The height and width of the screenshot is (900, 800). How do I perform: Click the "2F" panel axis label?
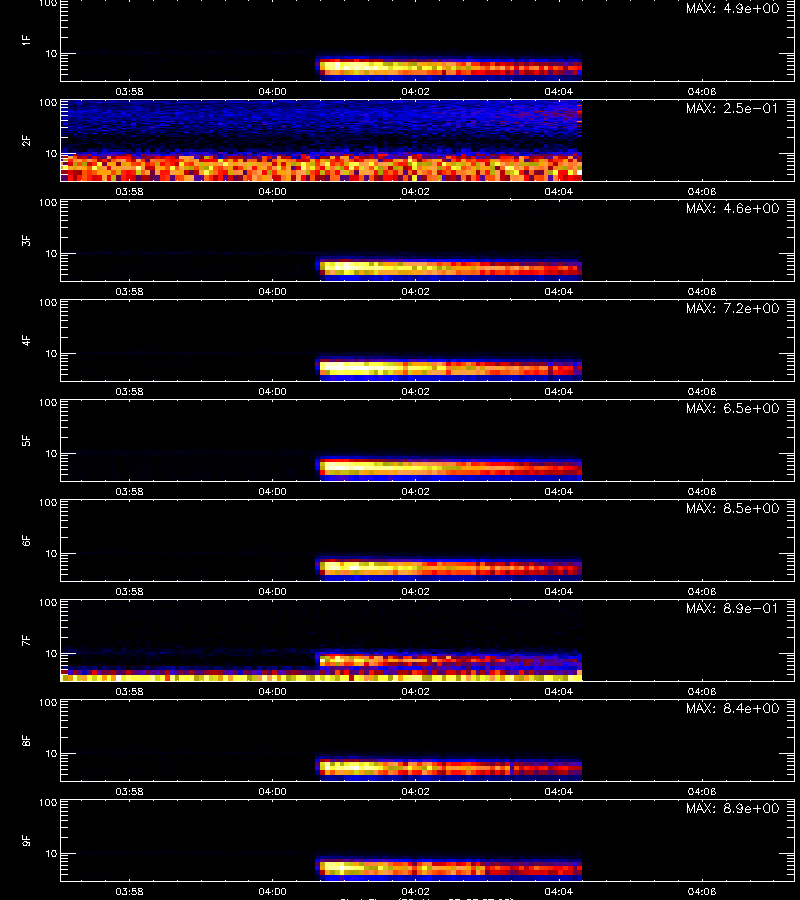tap(26, 141)
